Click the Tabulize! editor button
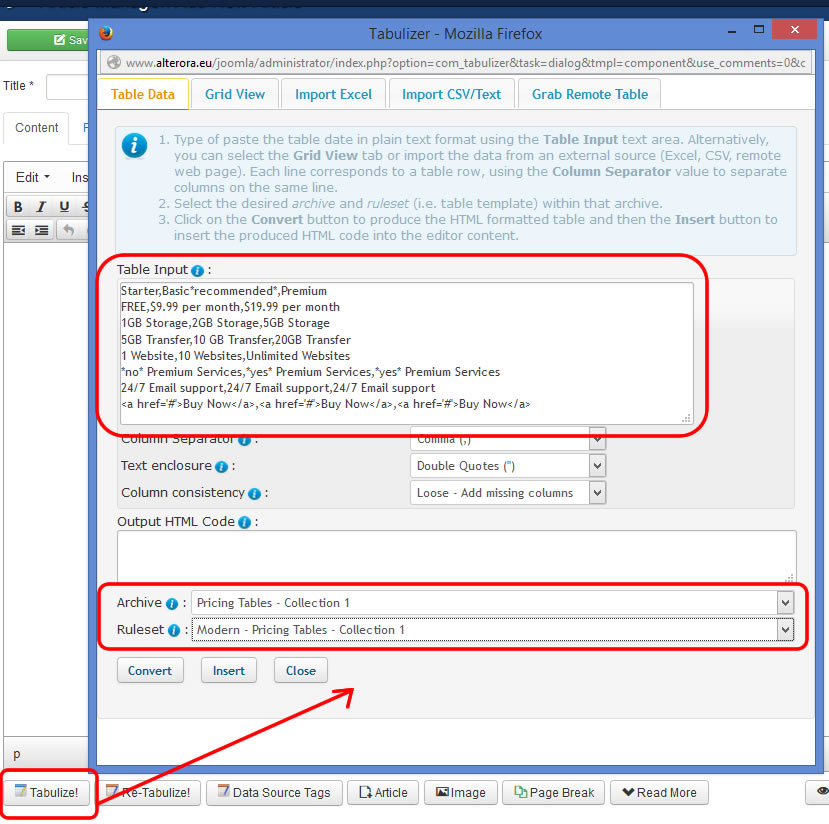This screenshot has height=824, width=829. tap(47, 793)
